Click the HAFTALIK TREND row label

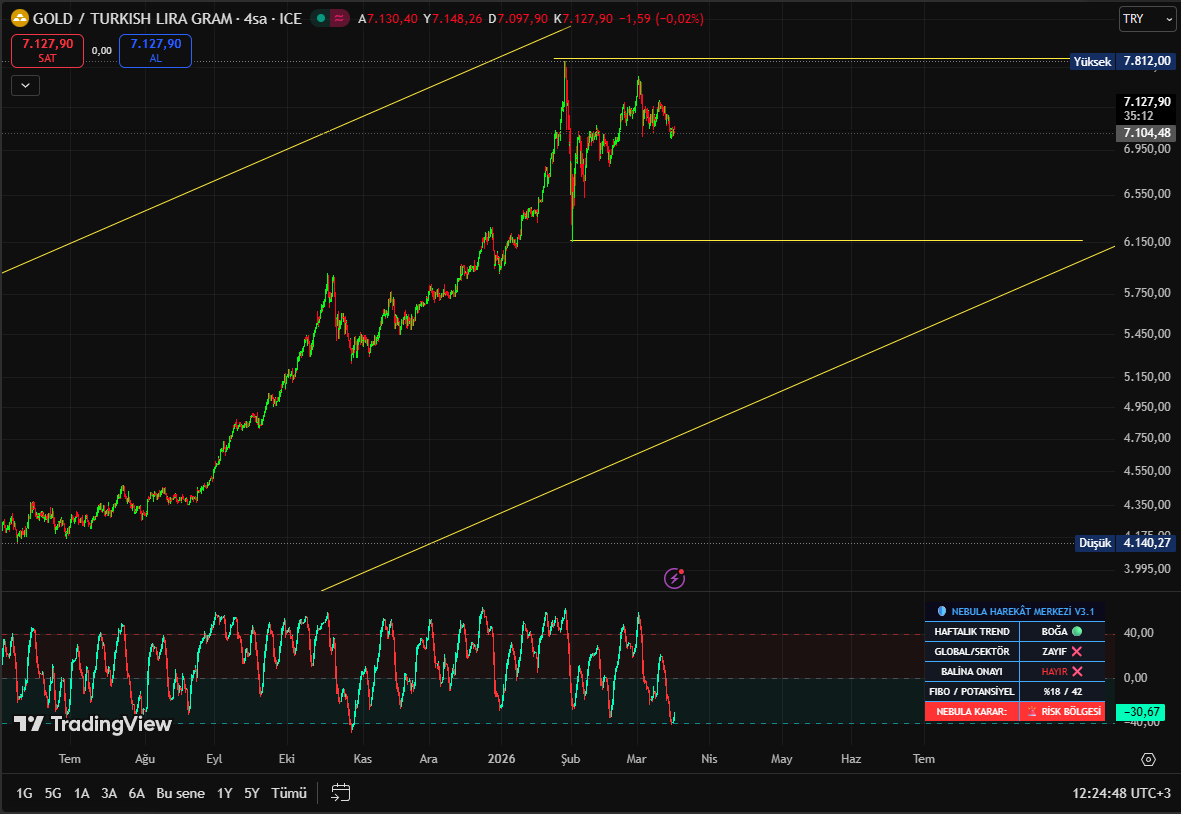(972, 632)
